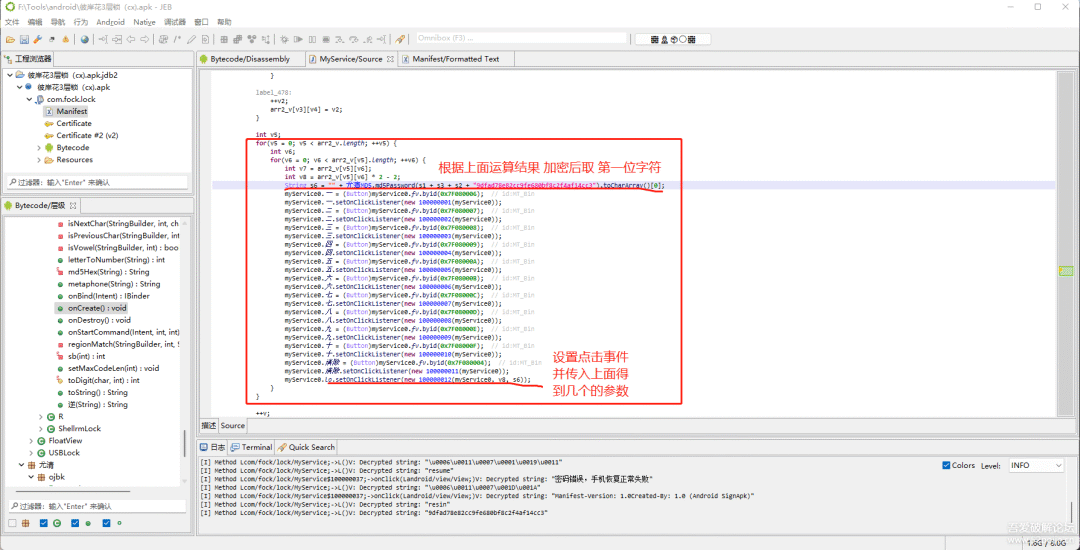Expand the USBLock class node

tap(31, 452)
